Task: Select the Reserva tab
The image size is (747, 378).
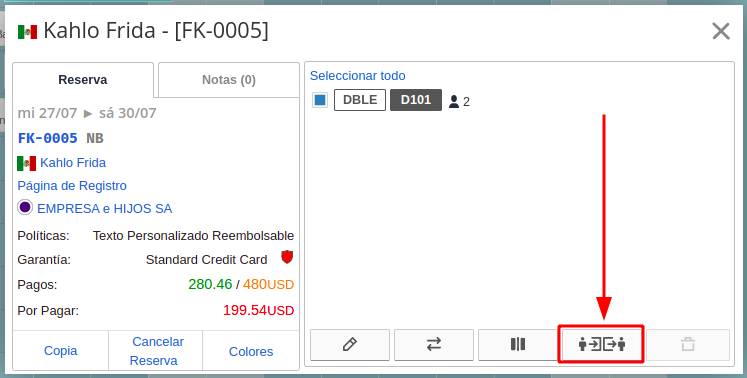Action: tap(83, 80)
